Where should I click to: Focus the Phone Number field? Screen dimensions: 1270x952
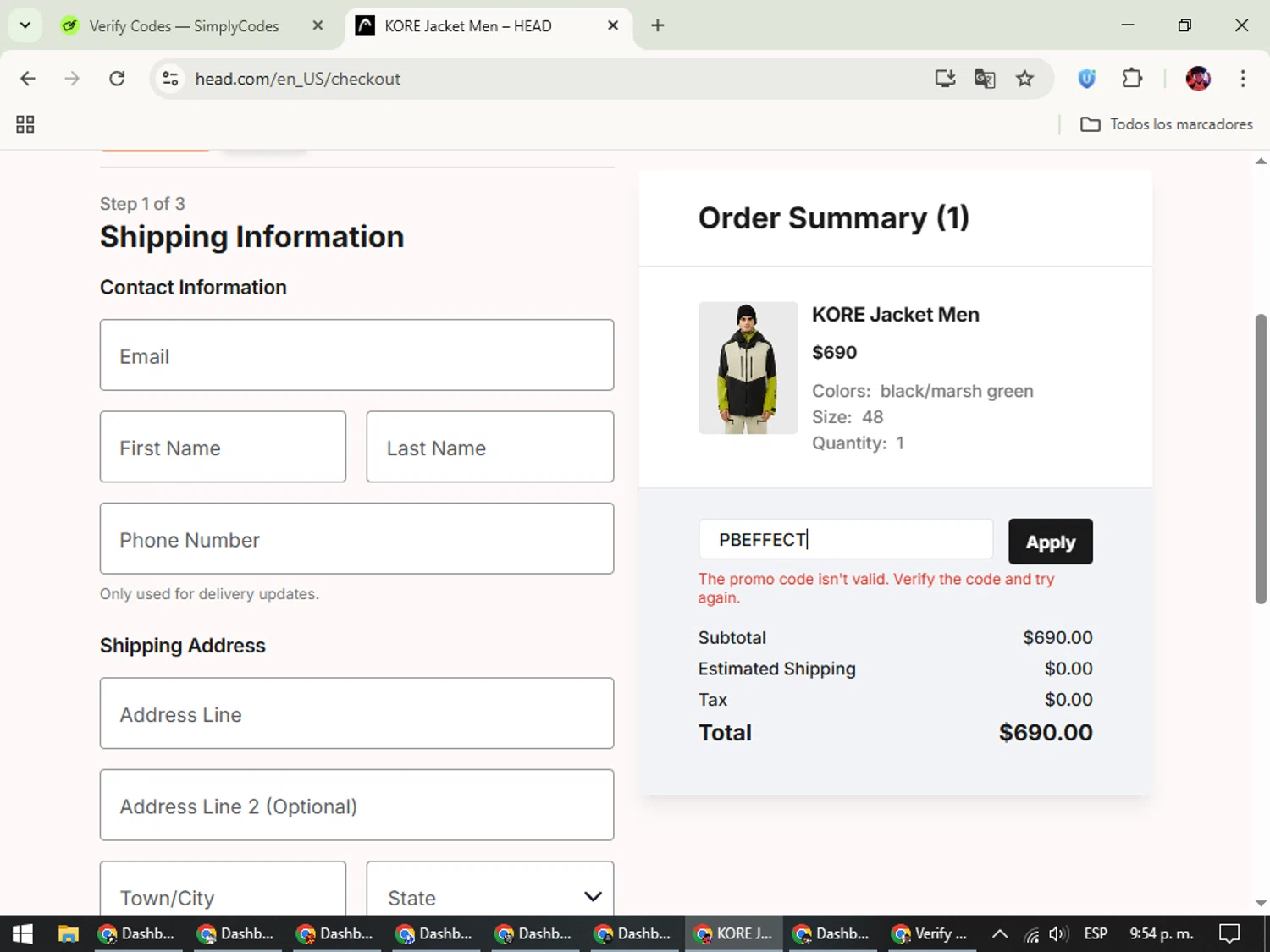pyautogui.click(x=356, y=538)
